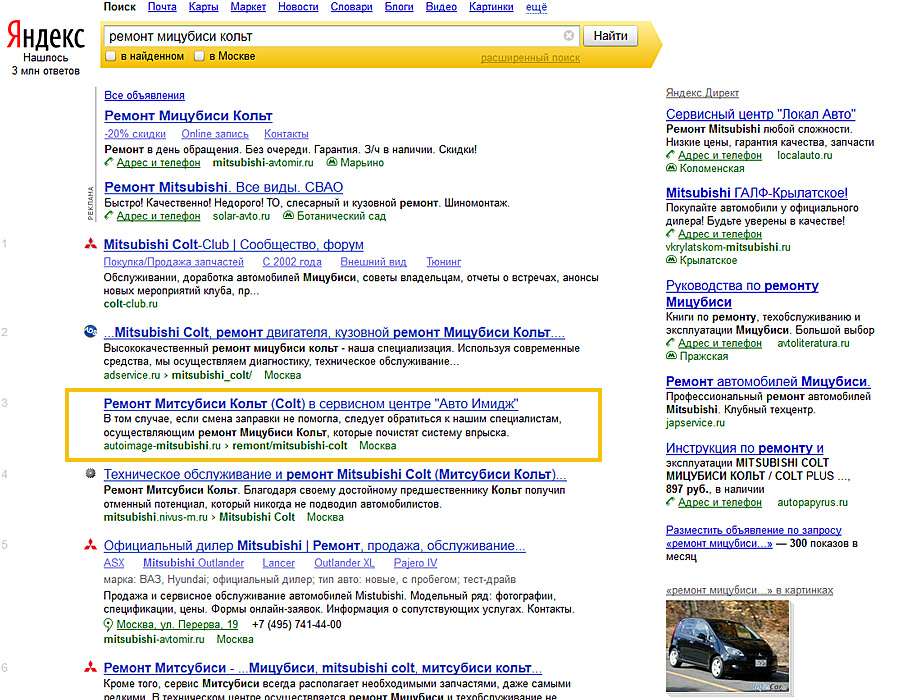This screenshot has height=700, width=900.
Task: Open 'Техническое обслуживание и ремонт Mitsubishi Colt' result
Action: click(335, 475)
